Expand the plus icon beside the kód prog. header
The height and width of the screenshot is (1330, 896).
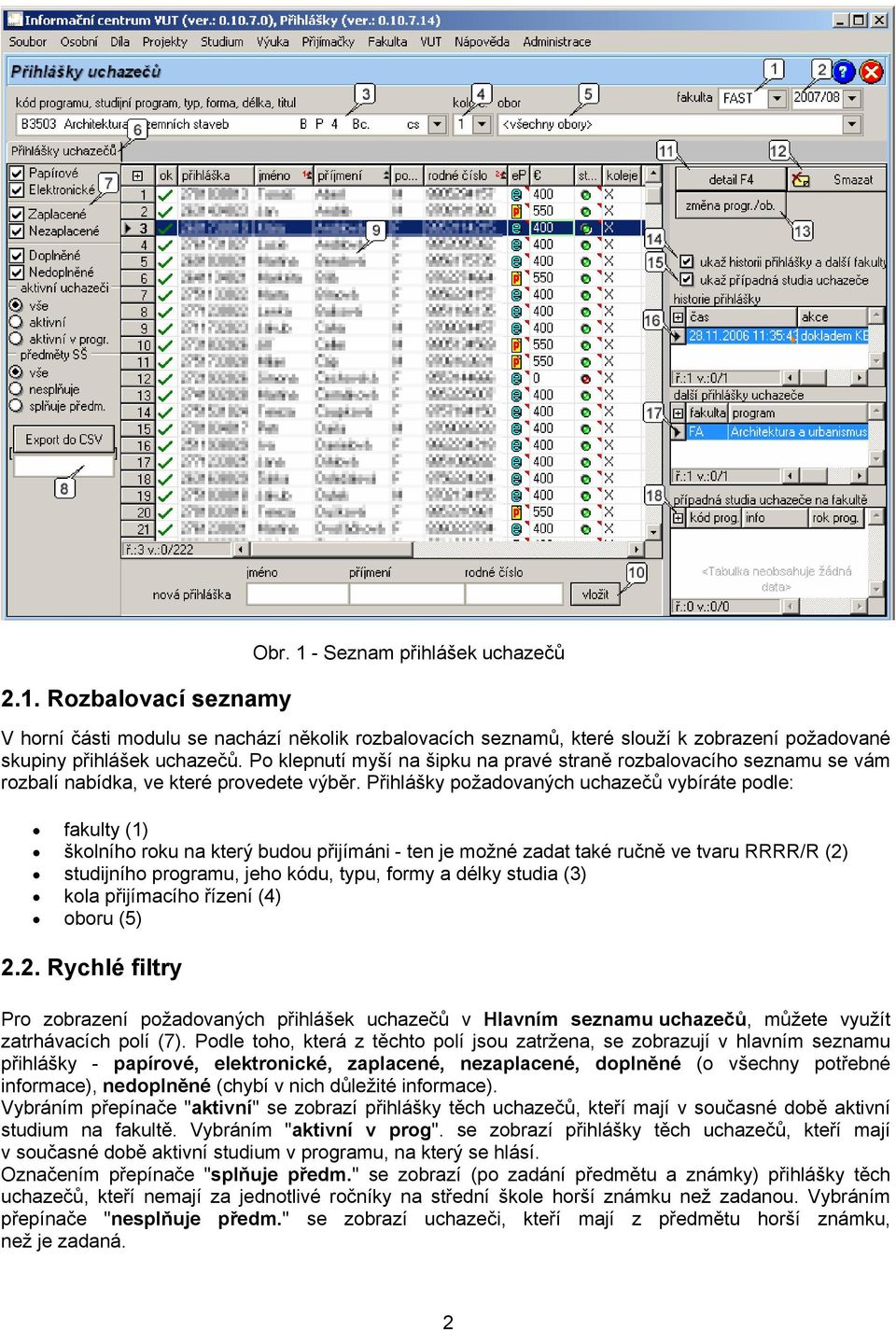[679, 518]
